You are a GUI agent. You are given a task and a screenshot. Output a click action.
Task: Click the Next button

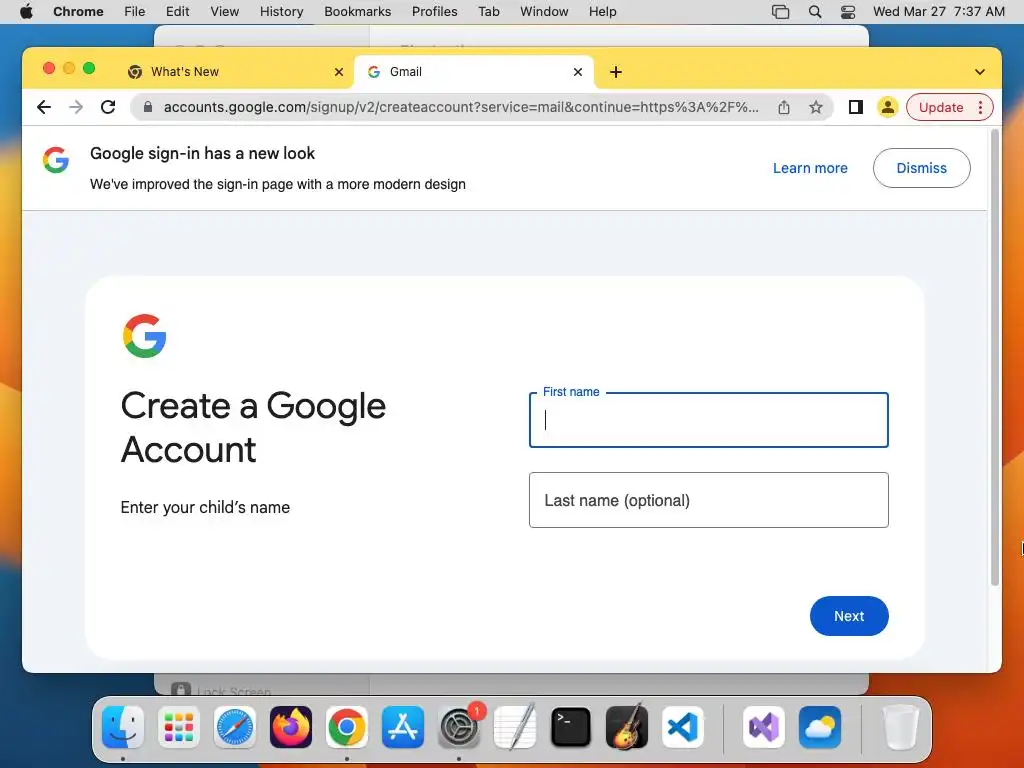[x=849, y=616]
